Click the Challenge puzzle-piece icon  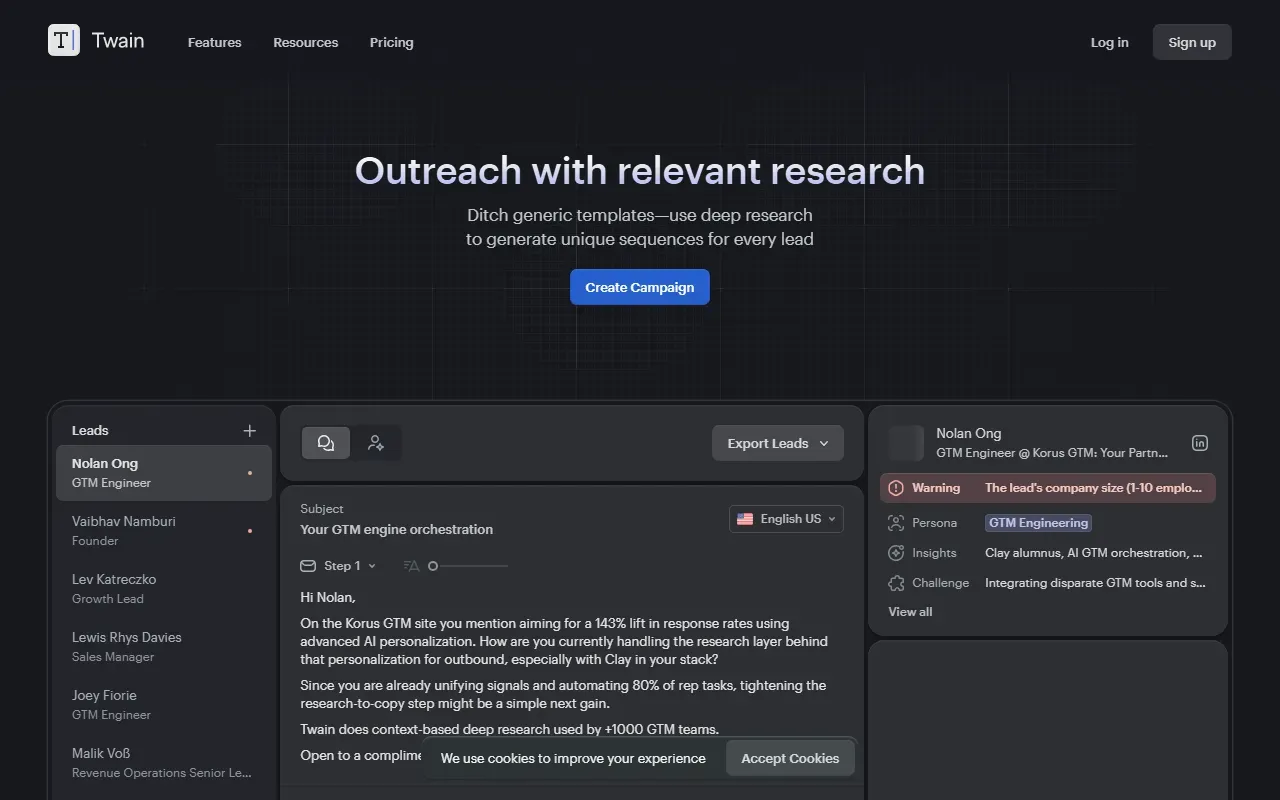tap(896, 583)
